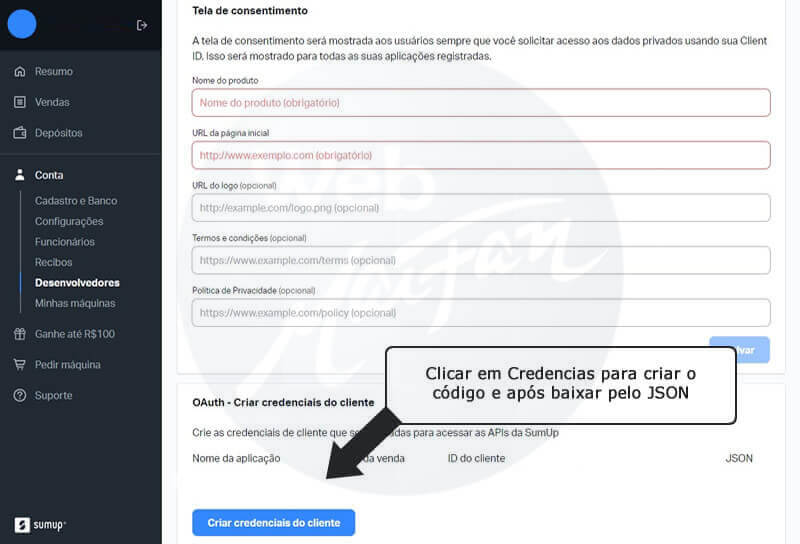Select the Política de Privacidade field
Screen dimensions: 800x544
pyautogui.click(x=481, y=313)
